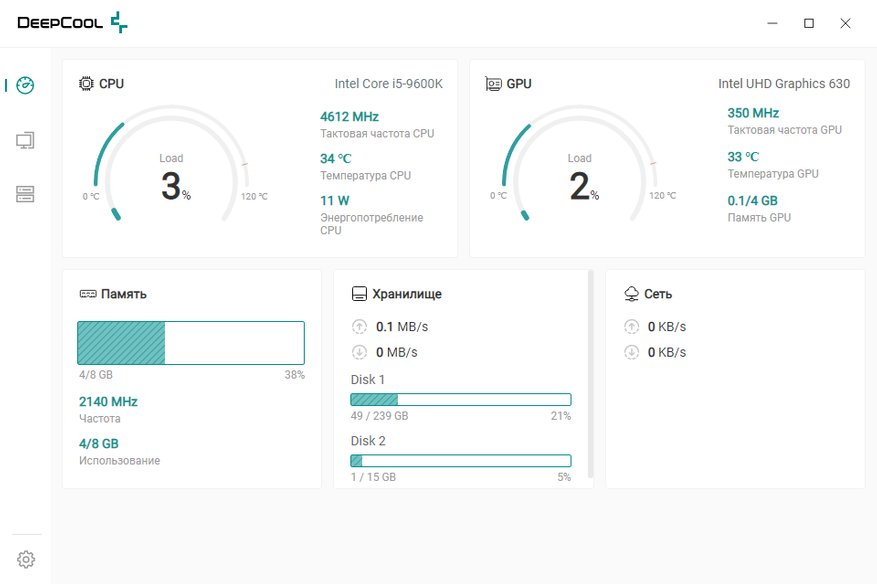This screenshot has height=584, width=877.
Task: Click the 4612 MHz CPU clock value
Action: pos(350,116)
